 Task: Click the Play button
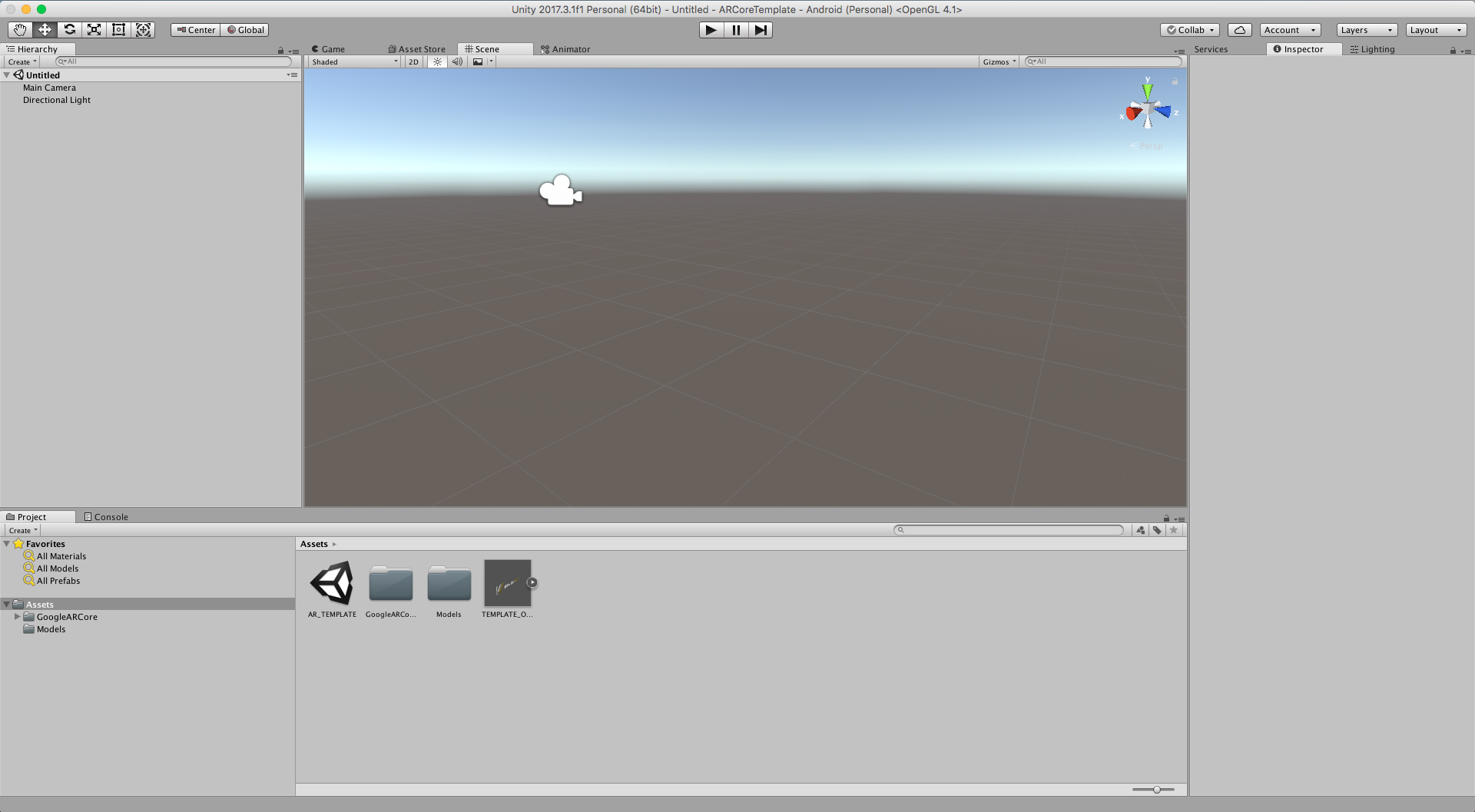711,30
